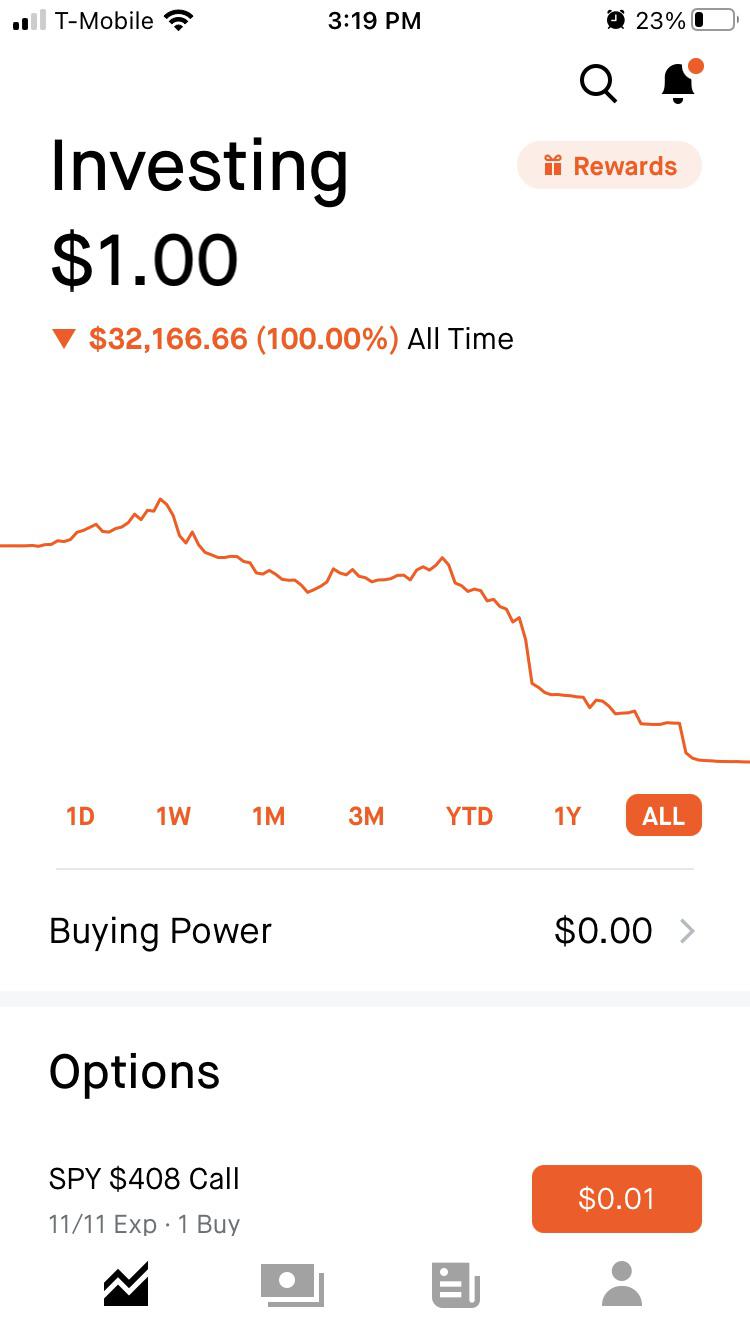Viewport: 750px width, 1334px height.
Task: Open the account profile icon
Action: [621, 1283]
